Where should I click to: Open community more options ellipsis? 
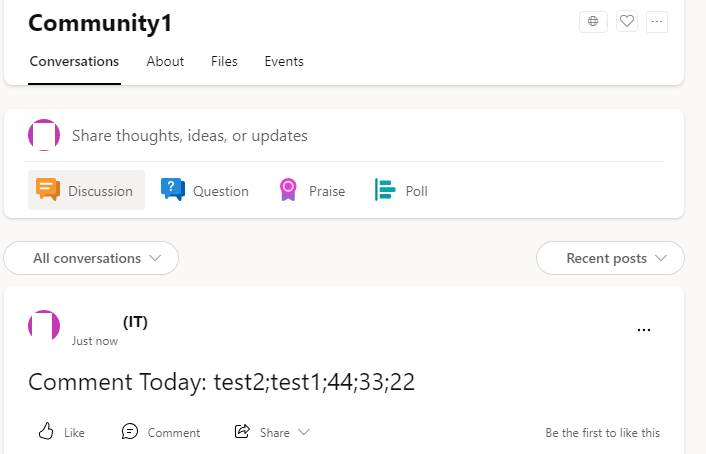coord(656,21)
